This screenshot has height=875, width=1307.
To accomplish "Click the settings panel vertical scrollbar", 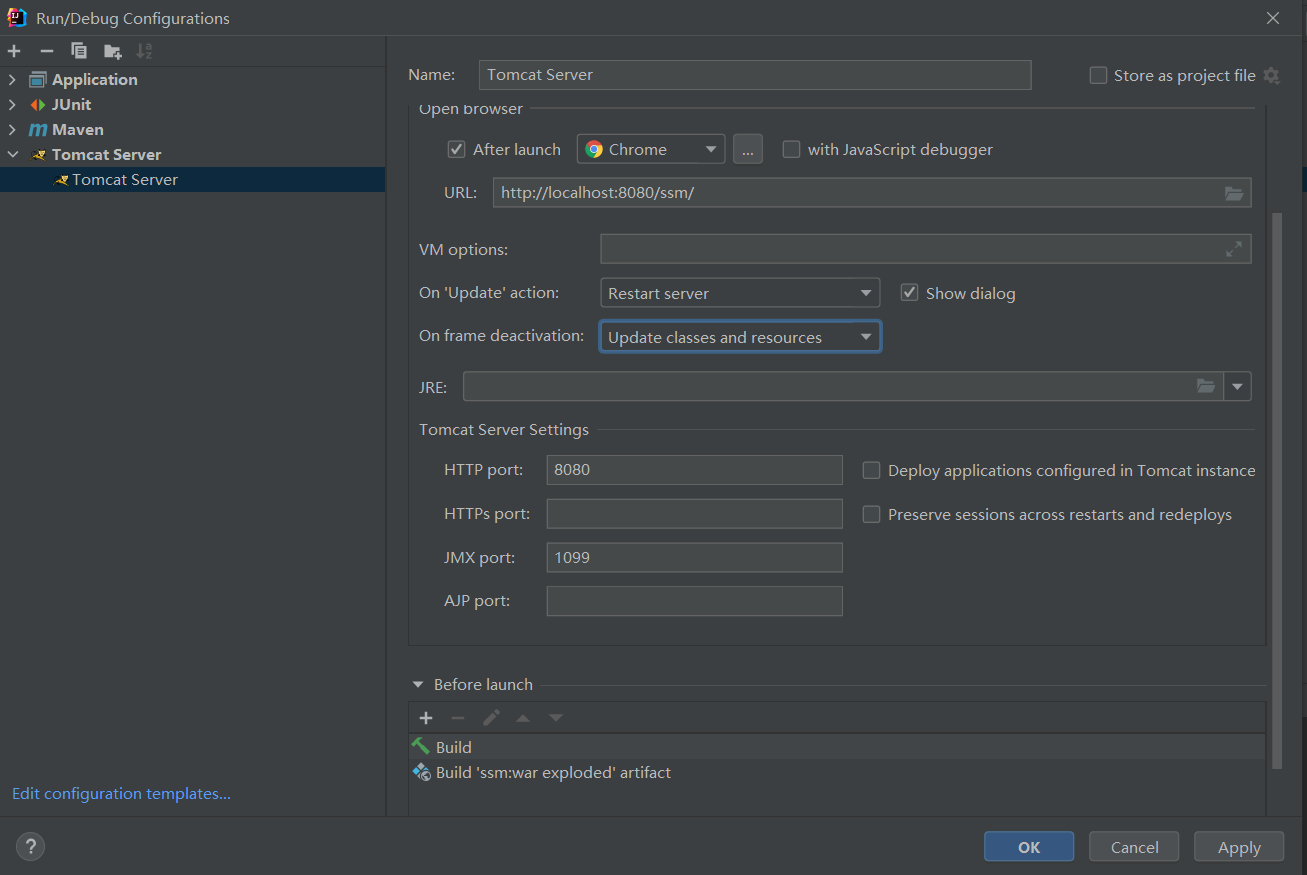I will (x=1276, y=490).
